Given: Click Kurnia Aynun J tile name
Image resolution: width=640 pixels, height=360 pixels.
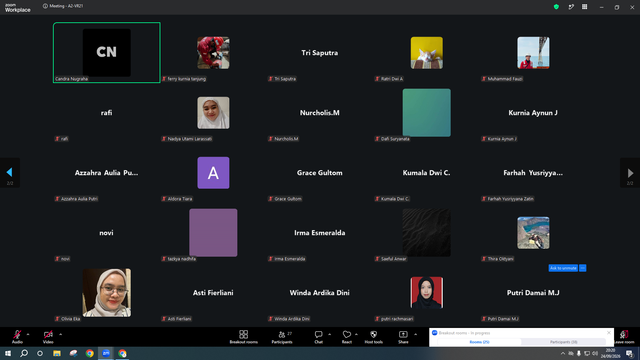Looking at the screenshot, I should 533,113.
